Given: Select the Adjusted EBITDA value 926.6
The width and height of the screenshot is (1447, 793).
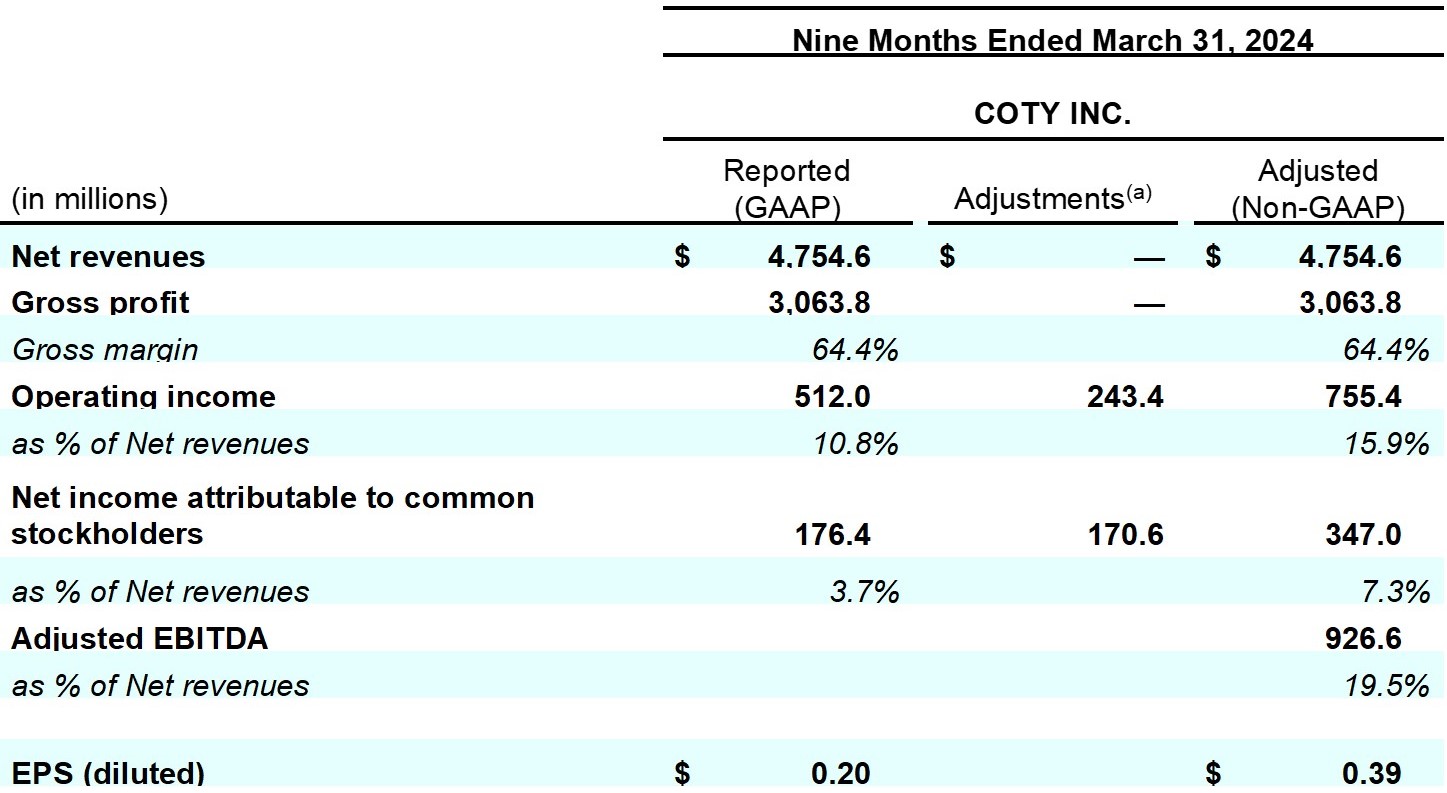Looking at the screenshot, I should pyautogui.click(x=1364, y=638).
